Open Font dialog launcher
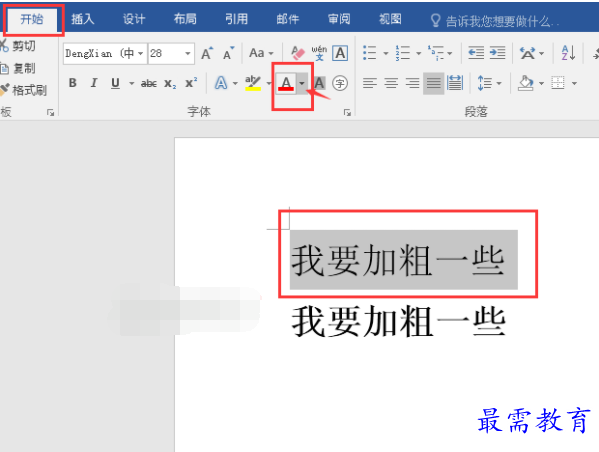 click(x=347, y=112)
